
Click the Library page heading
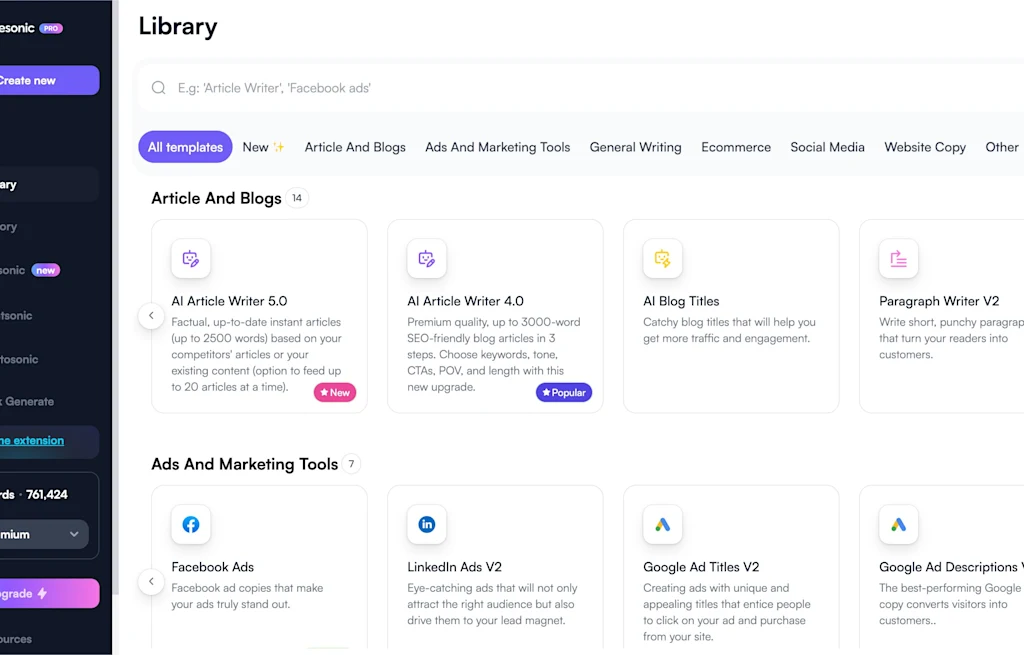178,27
